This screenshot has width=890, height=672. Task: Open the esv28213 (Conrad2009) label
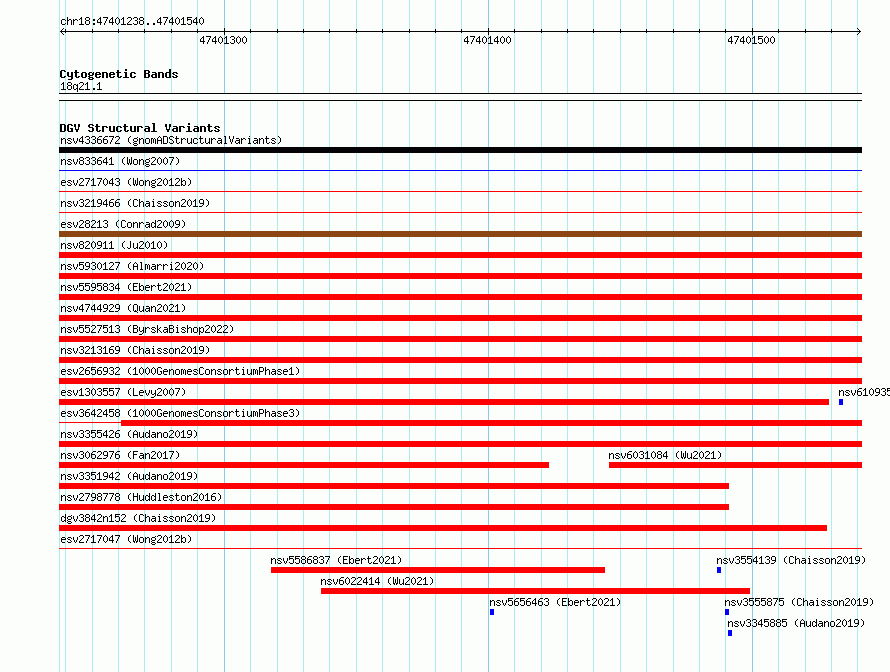tap(123, 224)
